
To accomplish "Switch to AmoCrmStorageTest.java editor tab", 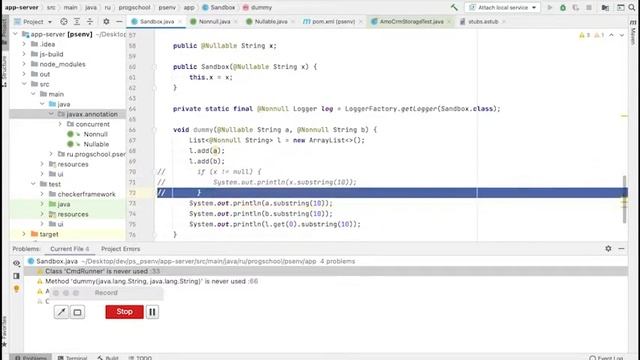I will (411, 22).
